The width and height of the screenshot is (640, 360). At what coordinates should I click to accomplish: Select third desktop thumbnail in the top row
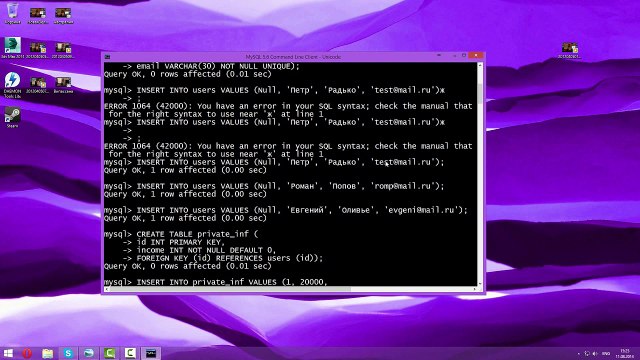(x=63, y=16)
